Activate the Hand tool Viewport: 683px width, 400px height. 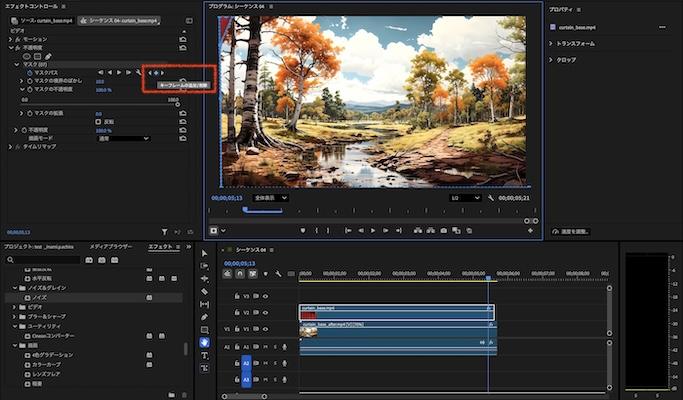click(204, 342)
